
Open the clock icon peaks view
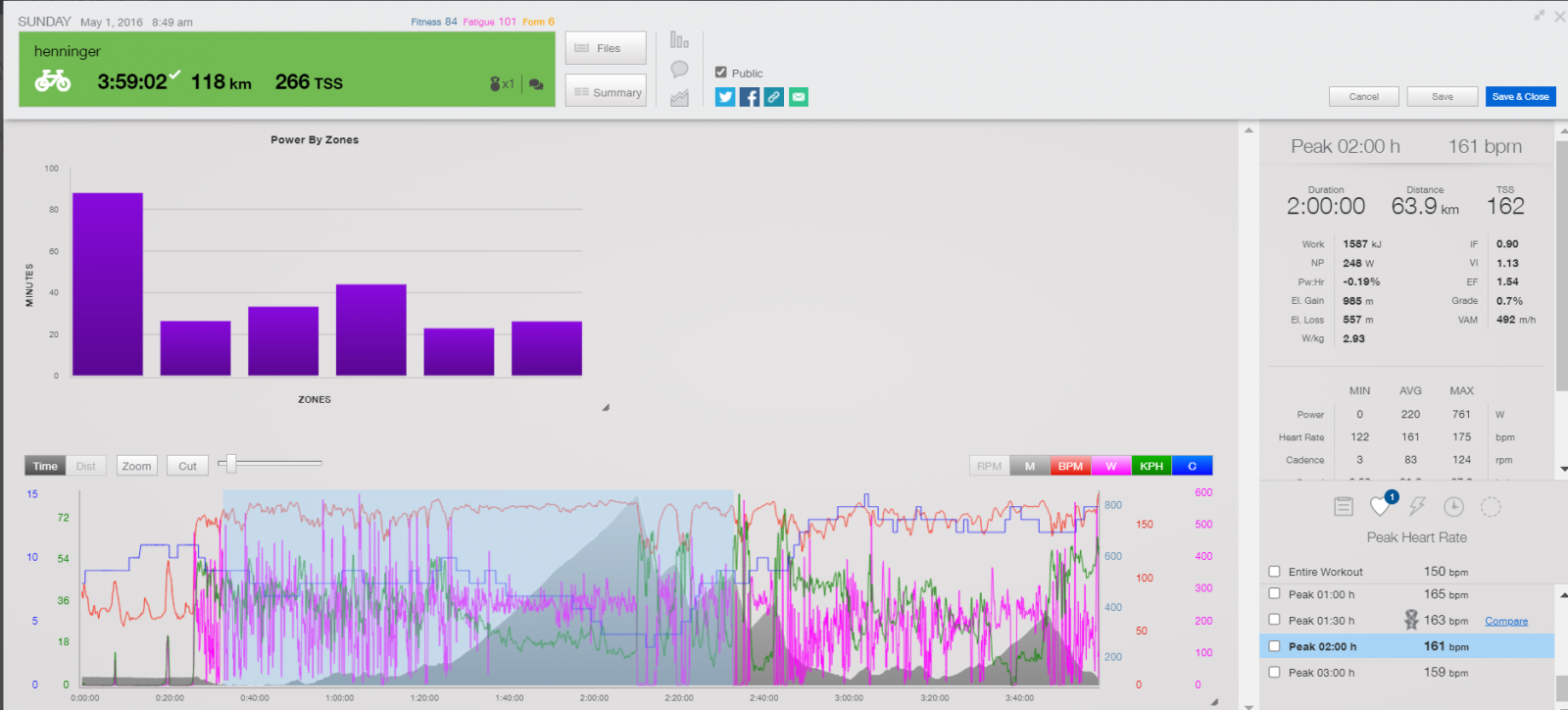(1453, 507)
